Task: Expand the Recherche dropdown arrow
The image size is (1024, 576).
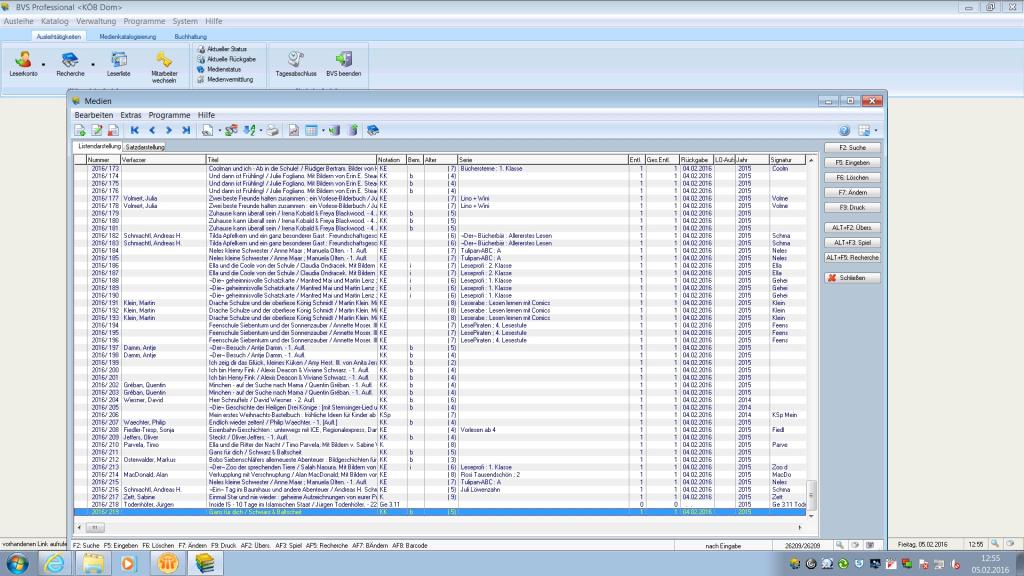Action: [x=93, y=65]
